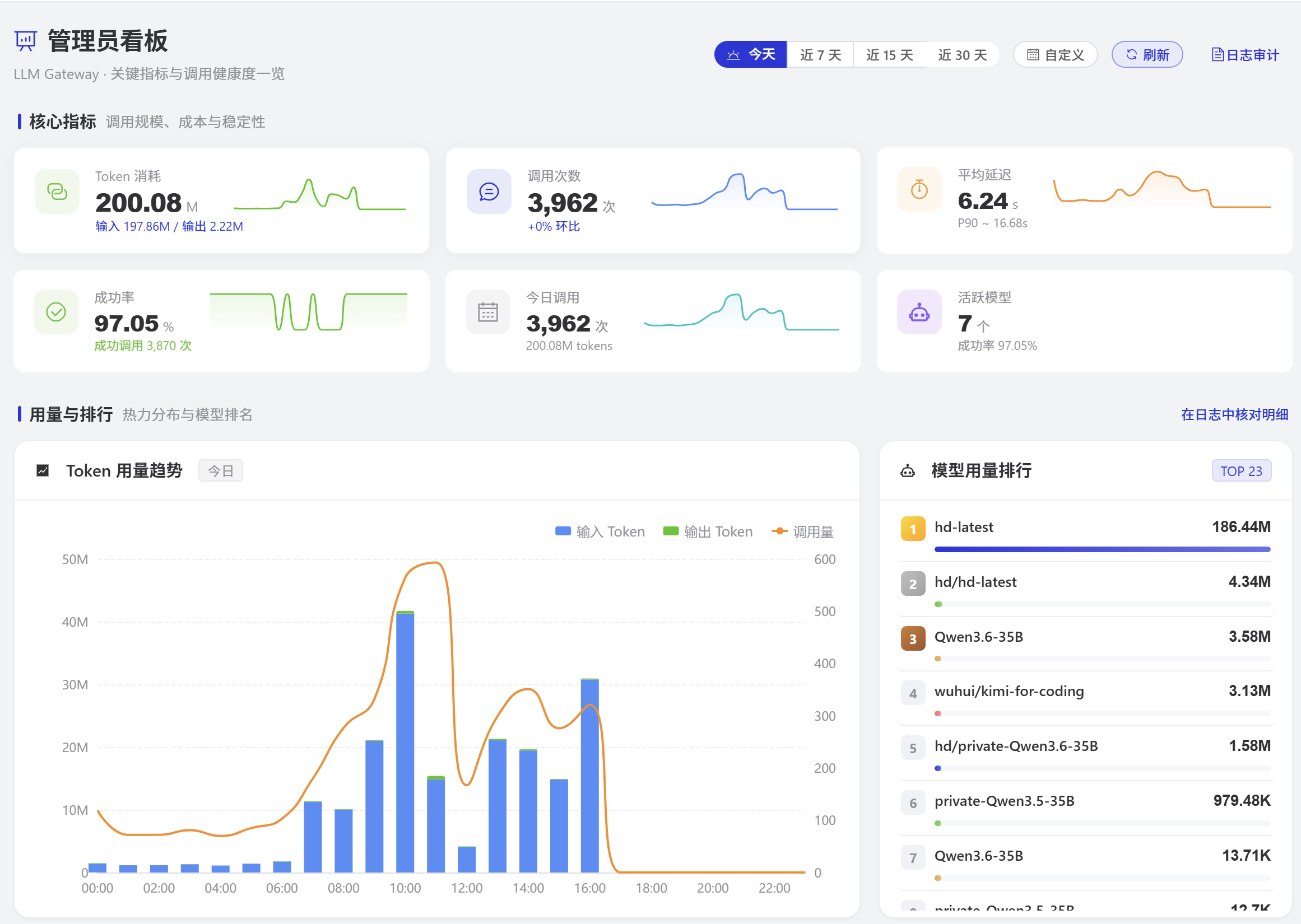
Task: Click the hd/hd-latest model name
Action: point(975,581)
